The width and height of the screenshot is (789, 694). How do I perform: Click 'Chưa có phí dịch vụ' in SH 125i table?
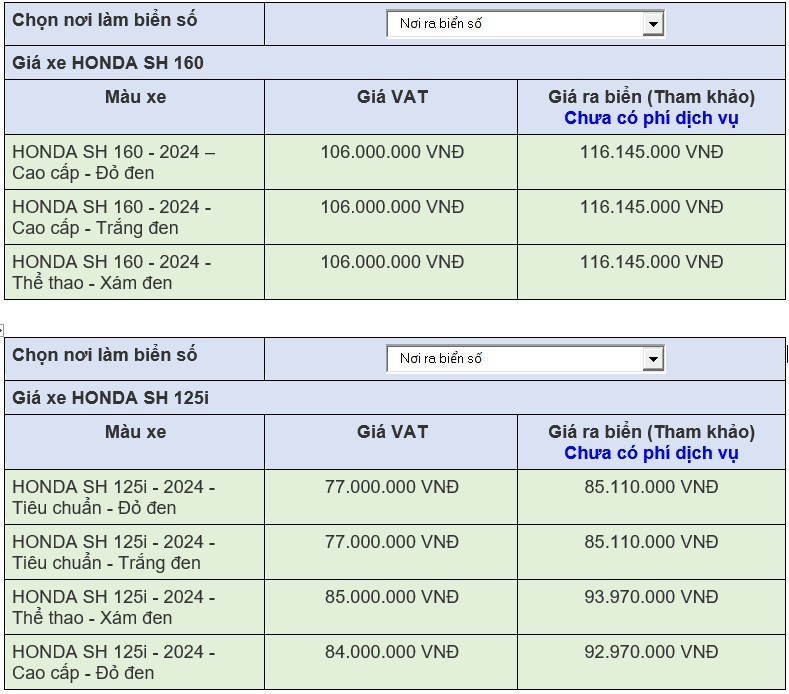(651, 453)
